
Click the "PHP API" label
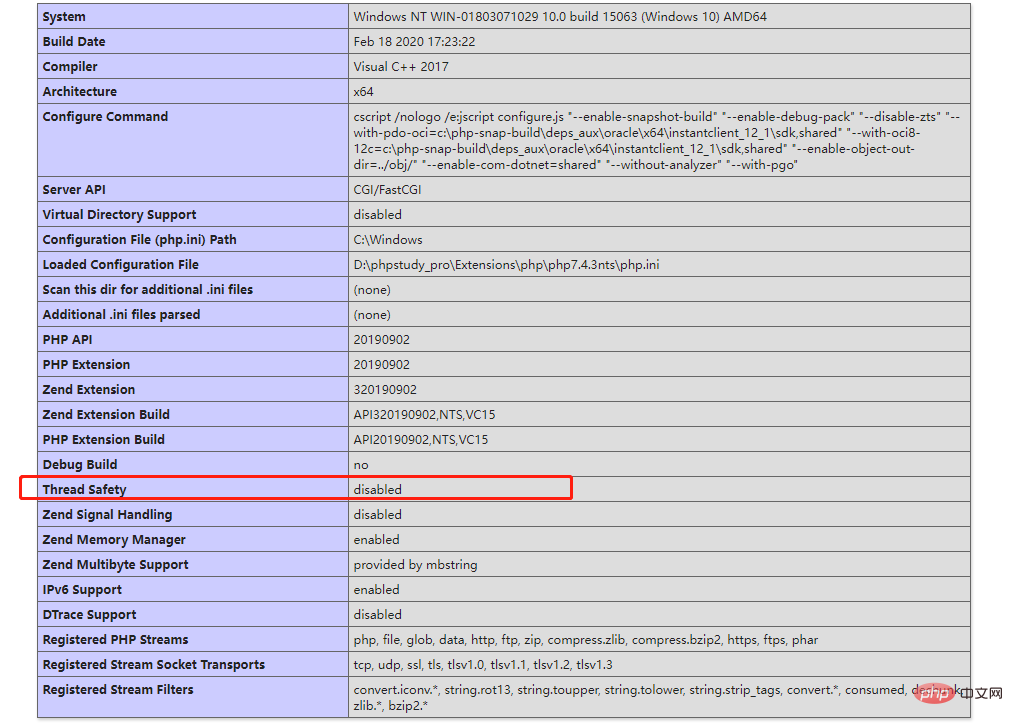click(67, 340)
